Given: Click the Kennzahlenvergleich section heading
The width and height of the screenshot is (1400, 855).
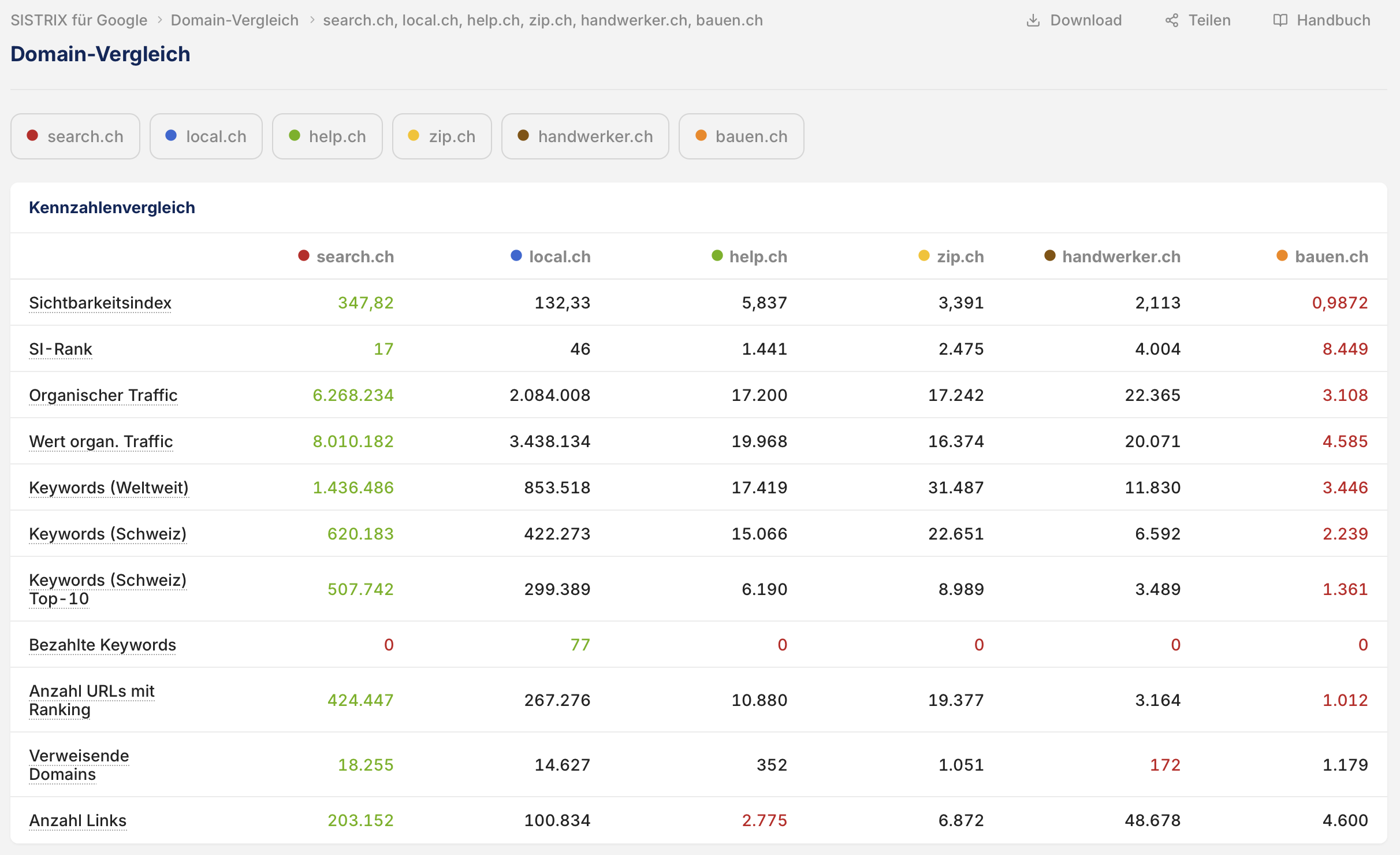Looking at the screenshot, I should [x=112, y=207].
